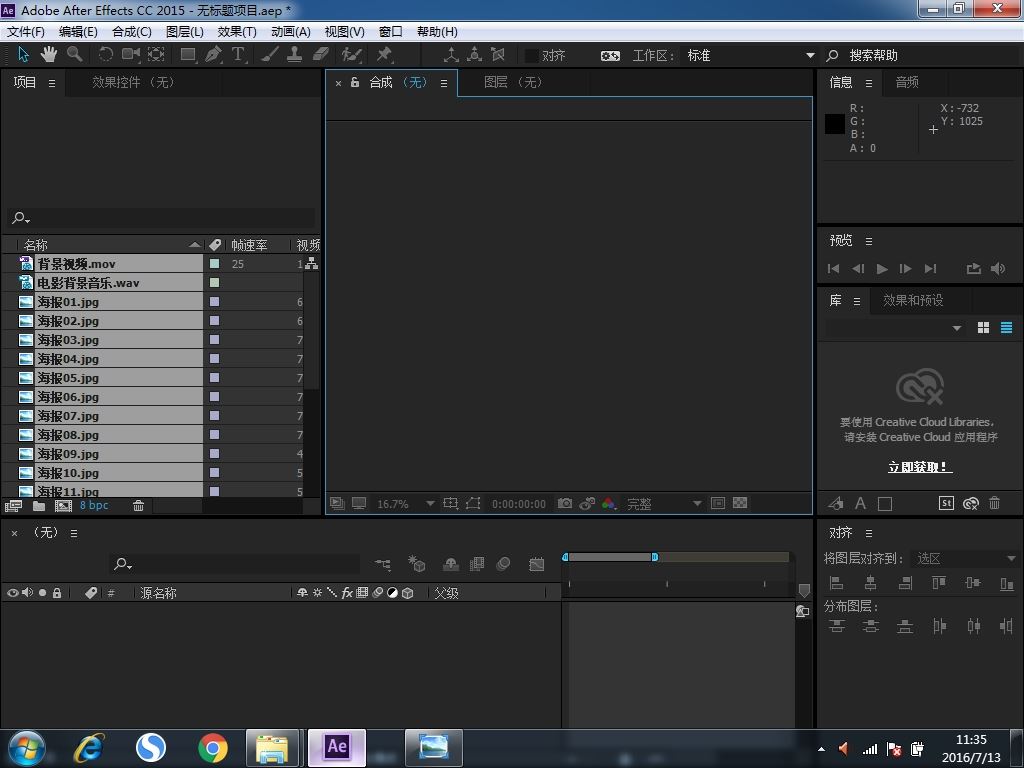Image resolution: width=1024 pixels, height=768 pixels.
Task: Select the Pen tool
Action: [x=213, y=55]
